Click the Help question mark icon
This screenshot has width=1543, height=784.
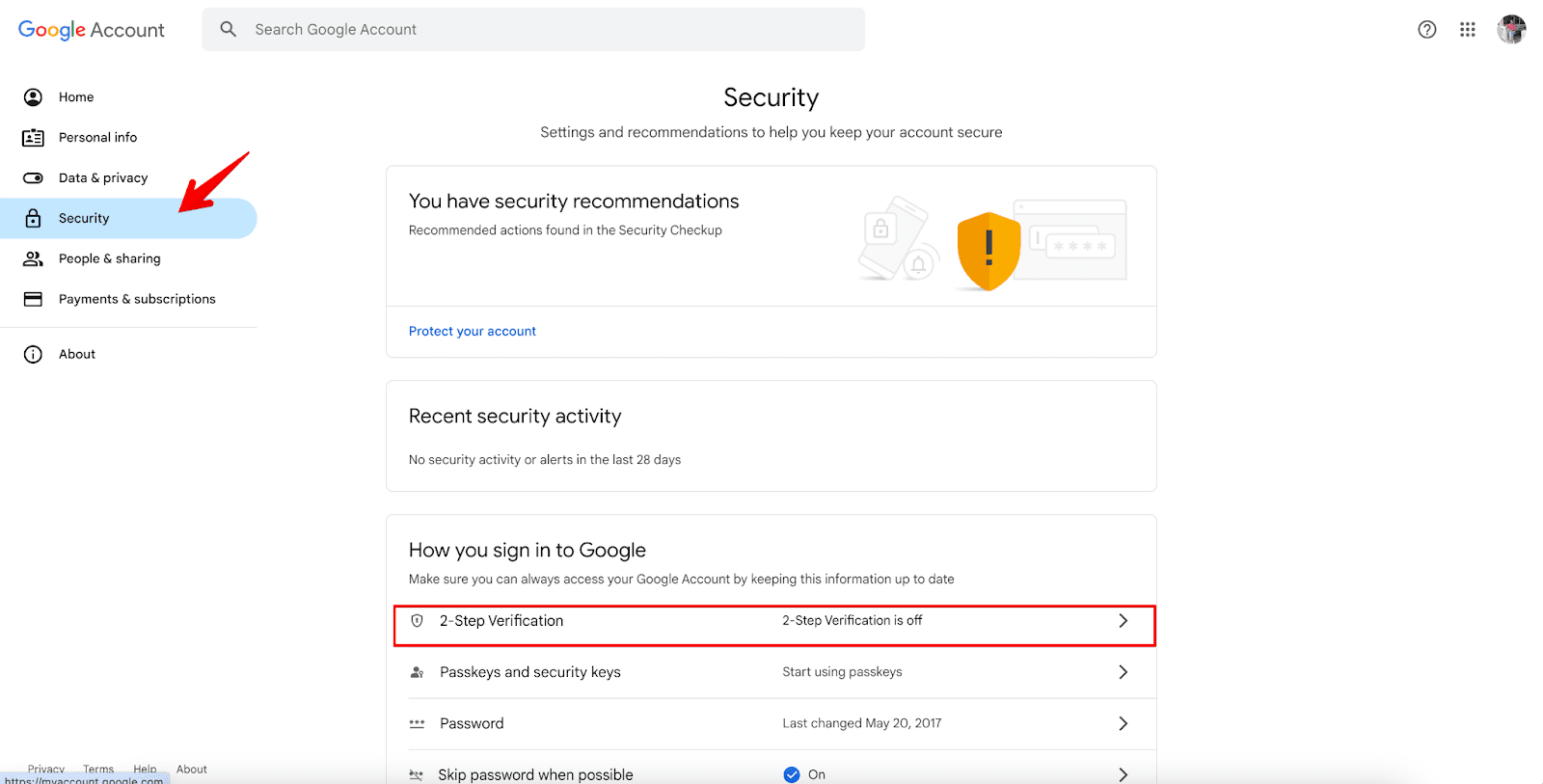click(1427, 30)
